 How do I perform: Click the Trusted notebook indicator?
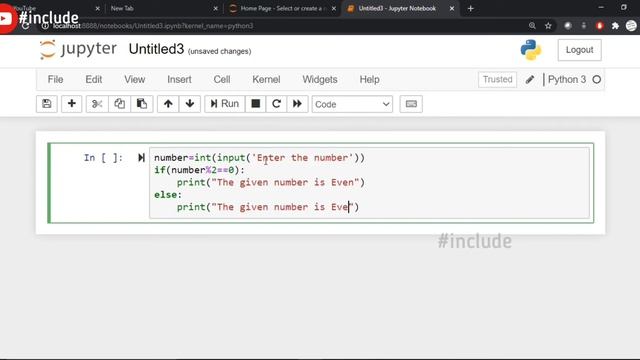point(497,80)
